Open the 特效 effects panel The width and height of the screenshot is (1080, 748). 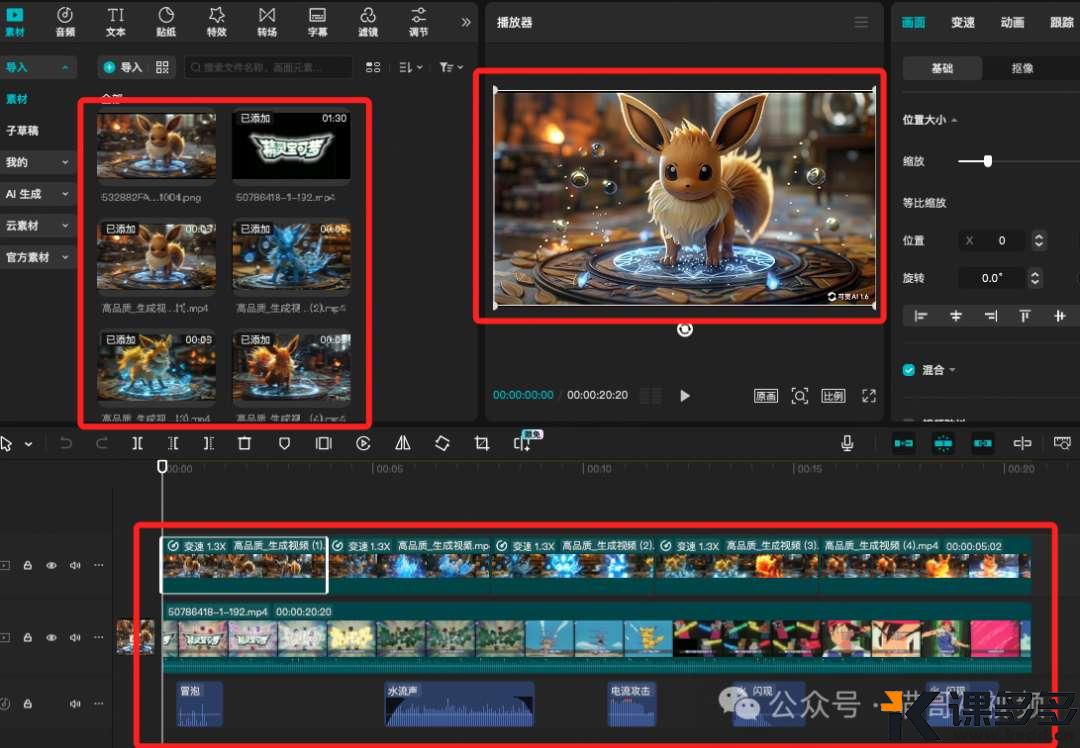coord(216,21)
